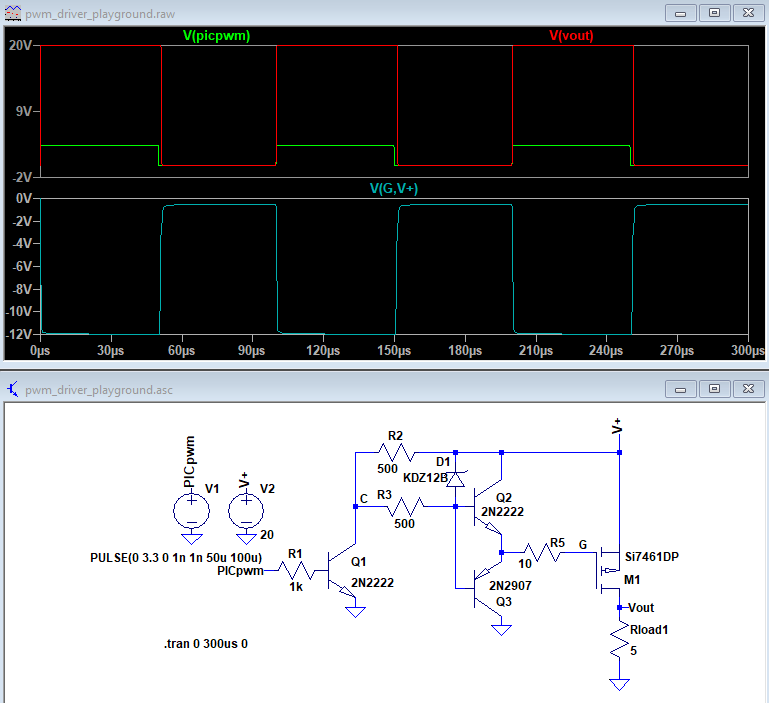Click the -12V axis label in bottom pane
This screenshot has height=703, width=769.
[x=20, y=334]
